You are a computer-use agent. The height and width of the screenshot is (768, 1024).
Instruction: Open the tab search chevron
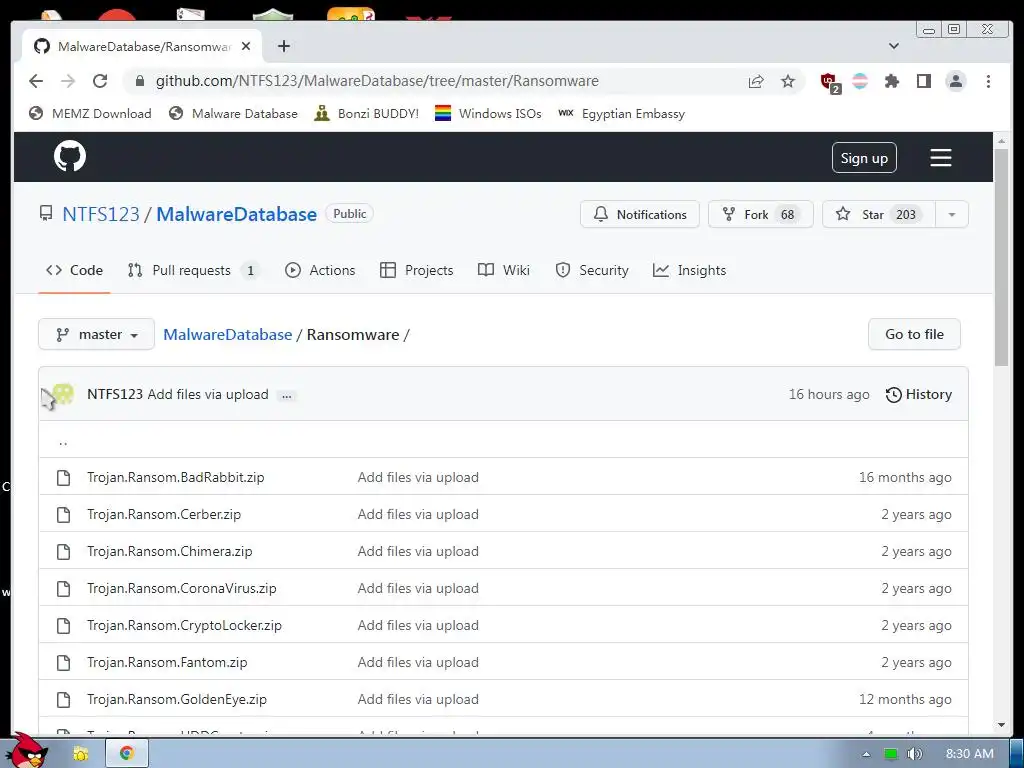coord(894,46)
